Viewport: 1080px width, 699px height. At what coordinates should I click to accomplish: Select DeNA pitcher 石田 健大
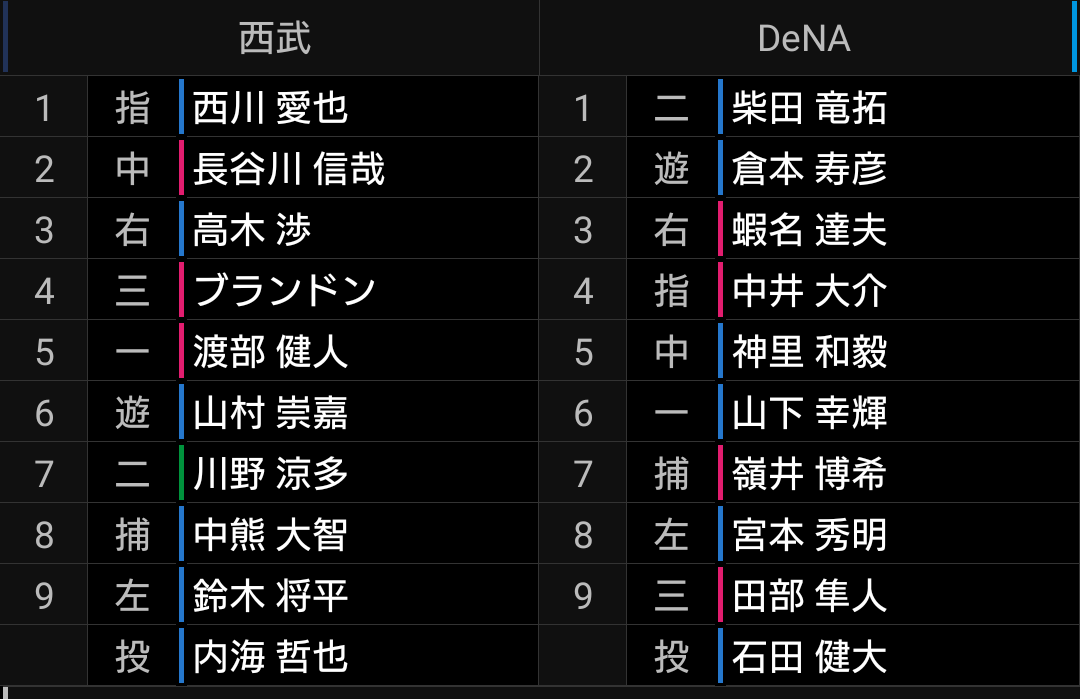(x=809, y=657)
